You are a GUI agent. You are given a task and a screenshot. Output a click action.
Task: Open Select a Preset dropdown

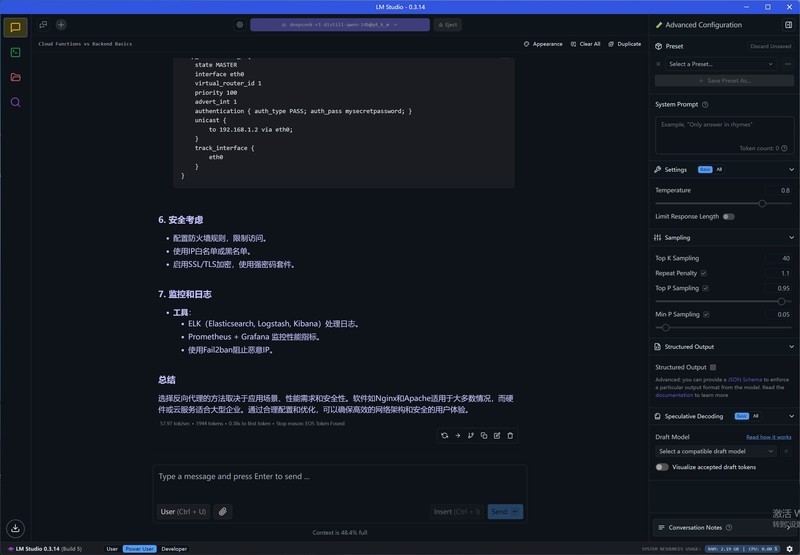pos(721,64)
